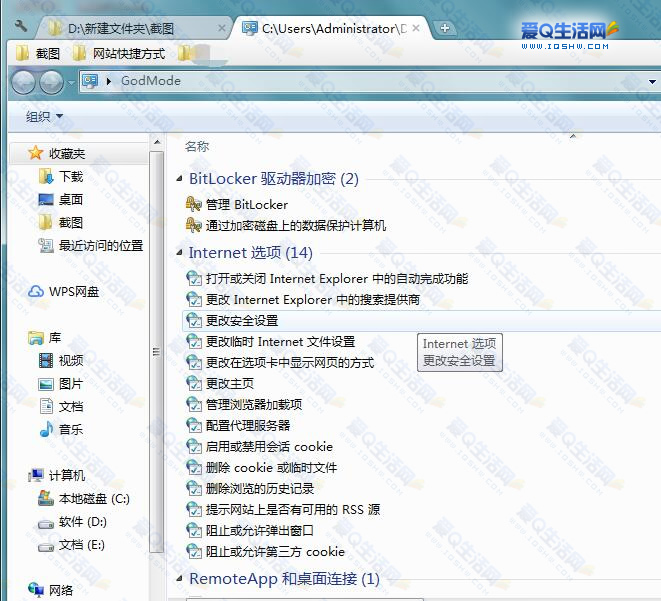Open 软件 (D:) drive
661x601 pixels.
[73, 522]
